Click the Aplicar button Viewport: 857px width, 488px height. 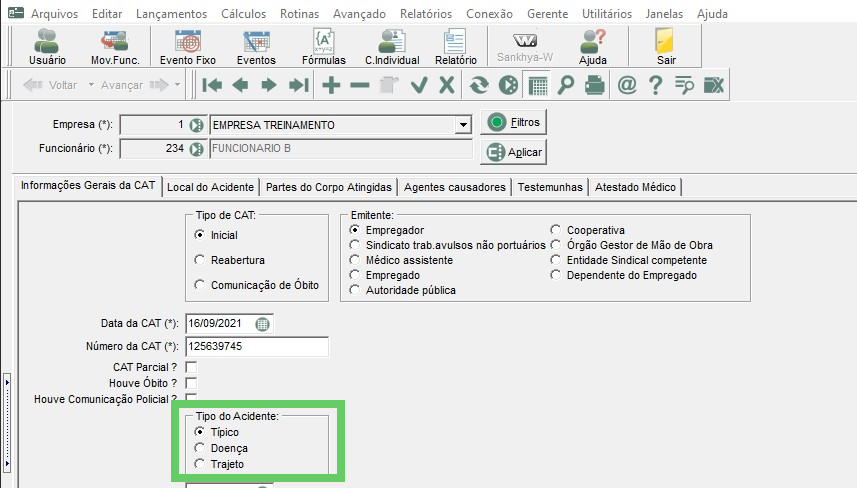click(x=513, y=152)
